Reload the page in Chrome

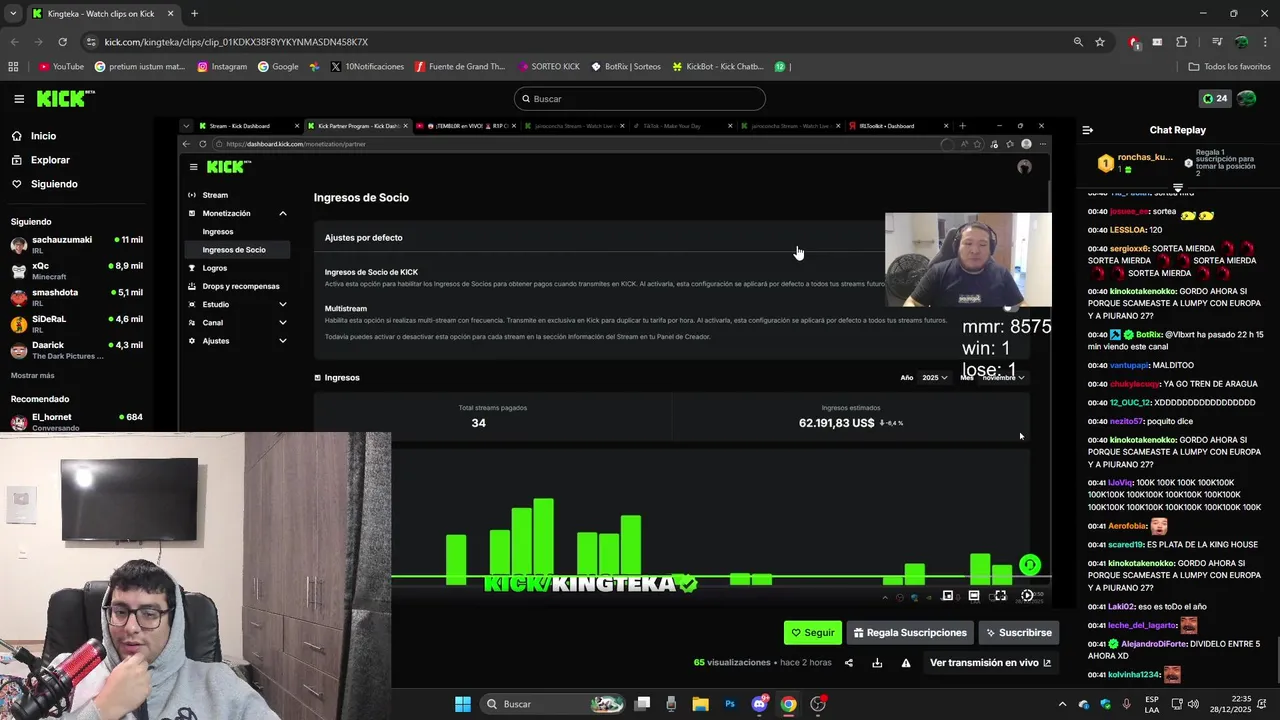62,42
